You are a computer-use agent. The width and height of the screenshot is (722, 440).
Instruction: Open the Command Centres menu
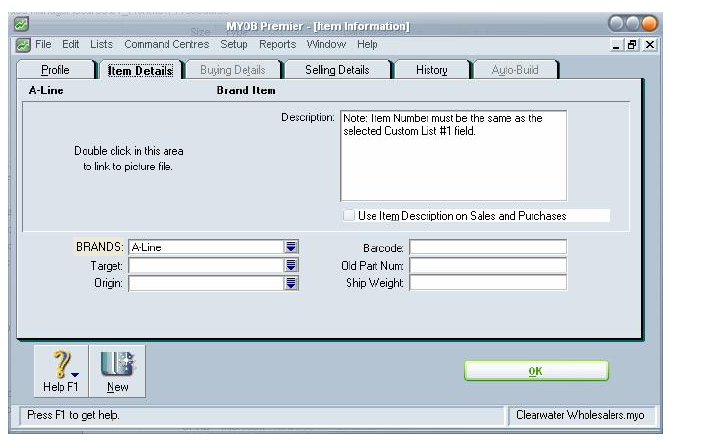click(x=167, y=44)
